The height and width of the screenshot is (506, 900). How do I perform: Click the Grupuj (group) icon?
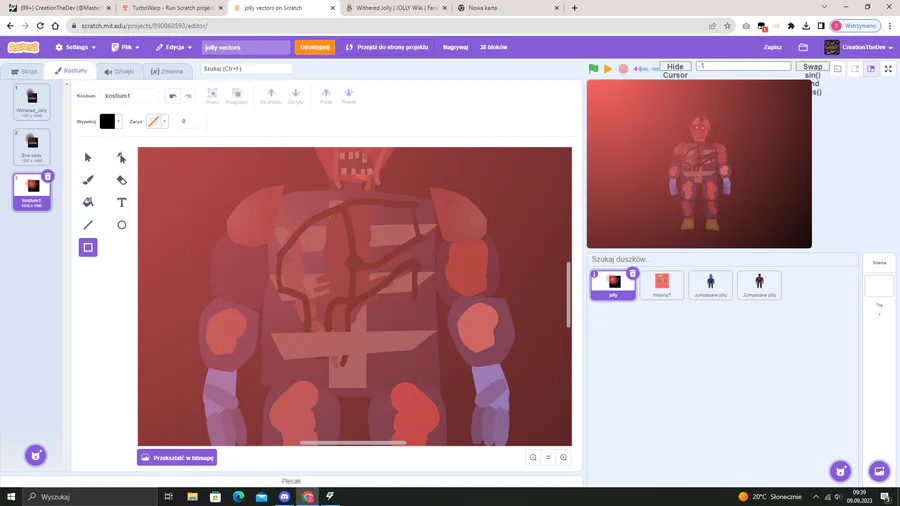pos(212,96)
